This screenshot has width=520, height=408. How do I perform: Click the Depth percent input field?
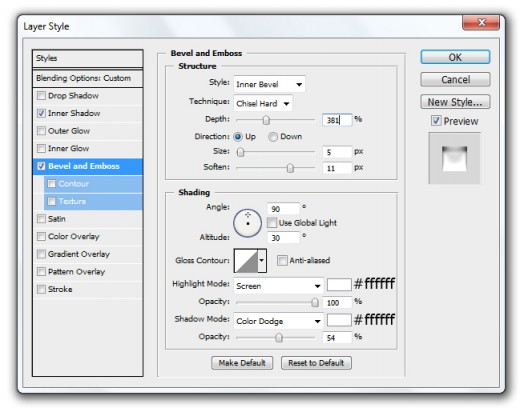337,120
